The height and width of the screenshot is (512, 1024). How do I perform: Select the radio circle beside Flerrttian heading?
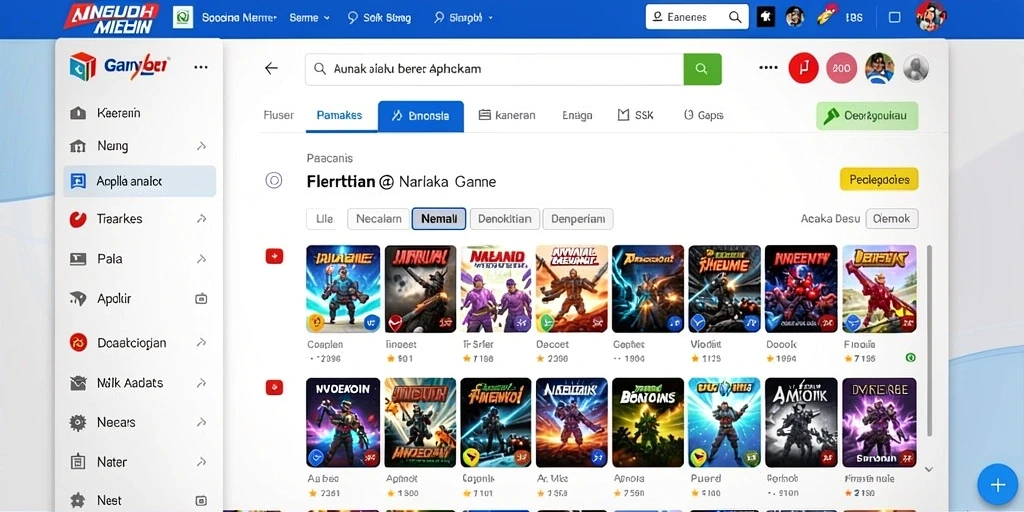(274, 181)
